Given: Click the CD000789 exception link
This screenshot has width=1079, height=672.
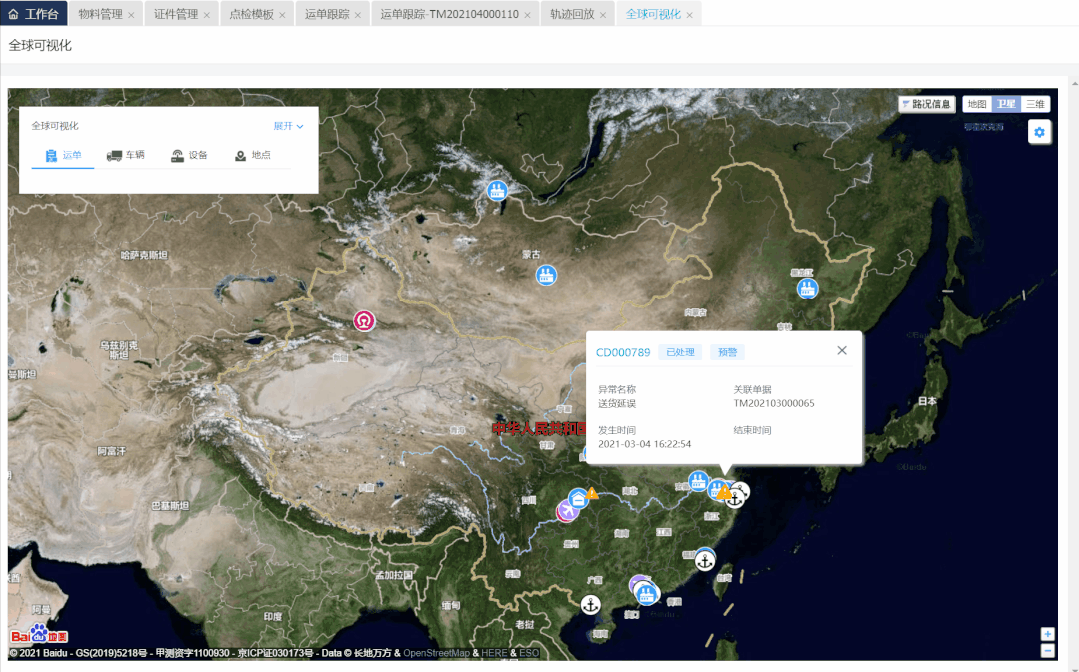Looking at the screenshot, I should click(623, 352).
